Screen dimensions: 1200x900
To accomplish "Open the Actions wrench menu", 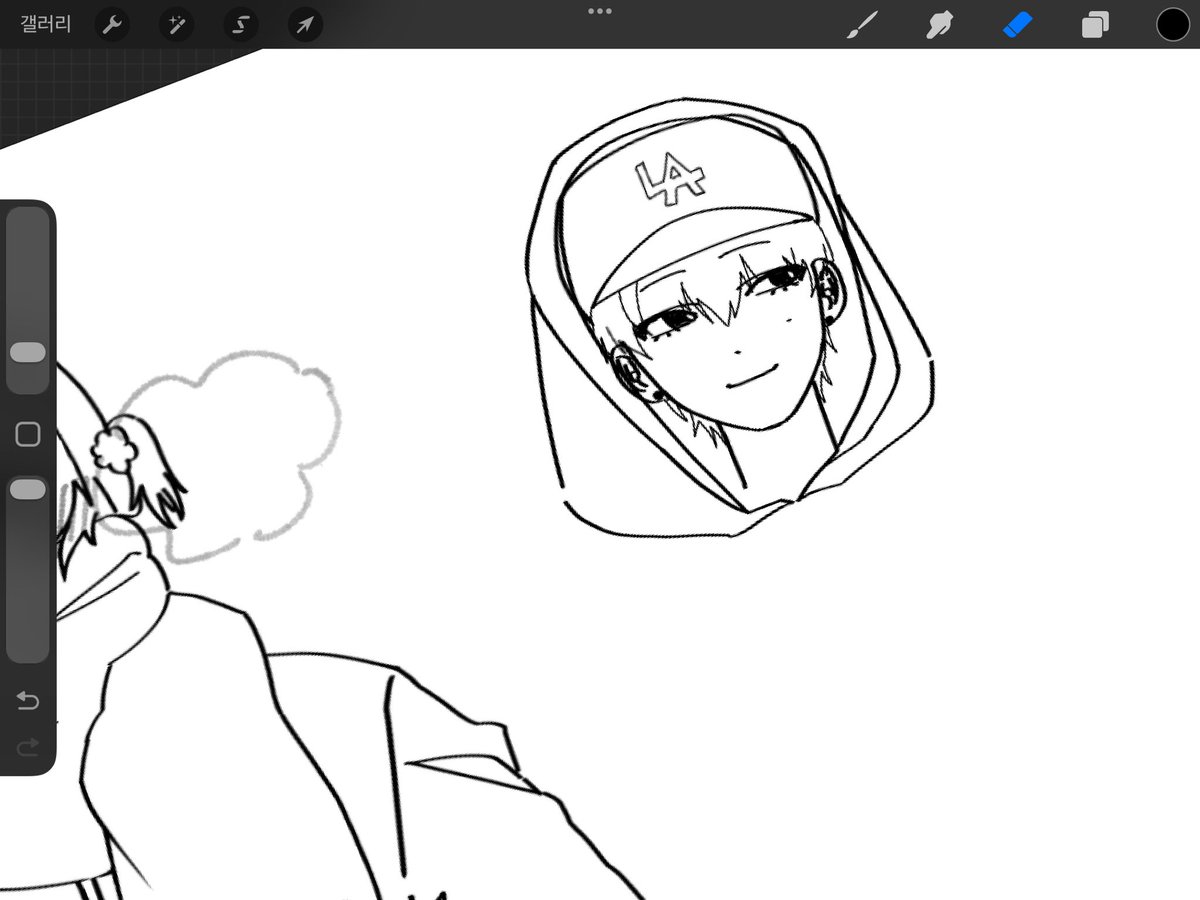I will tap(112, 25).
